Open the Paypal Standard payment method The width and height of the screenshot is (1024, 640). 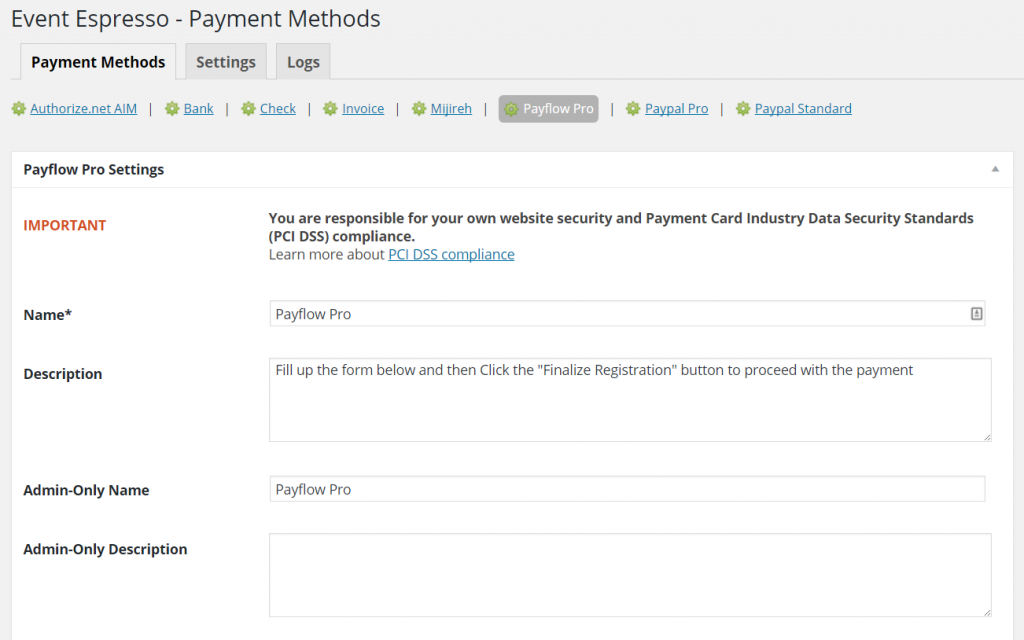pyautogui.click(x=803, y=108)
